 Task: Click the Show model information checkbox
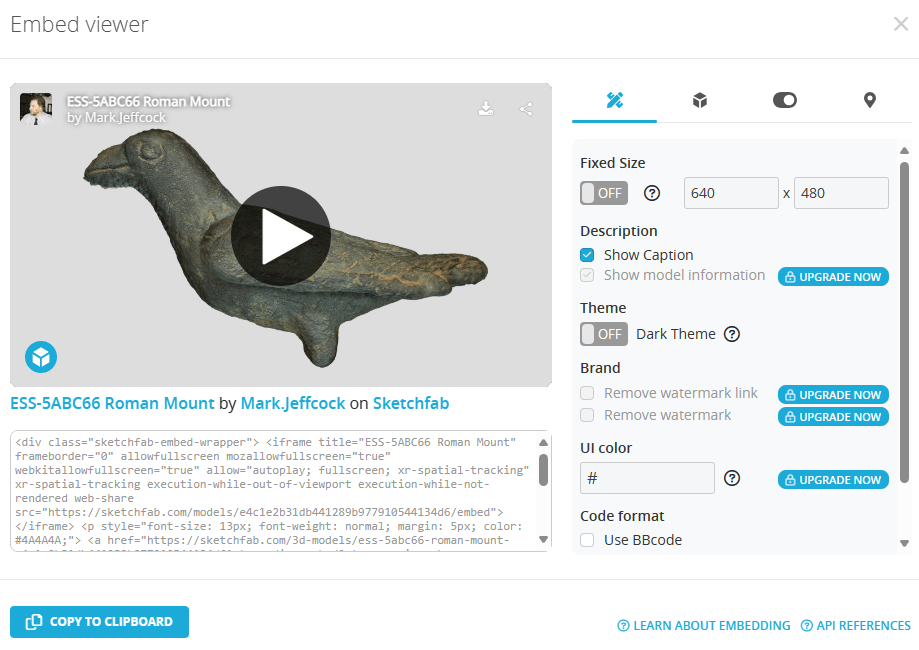[x=587, y=275]
